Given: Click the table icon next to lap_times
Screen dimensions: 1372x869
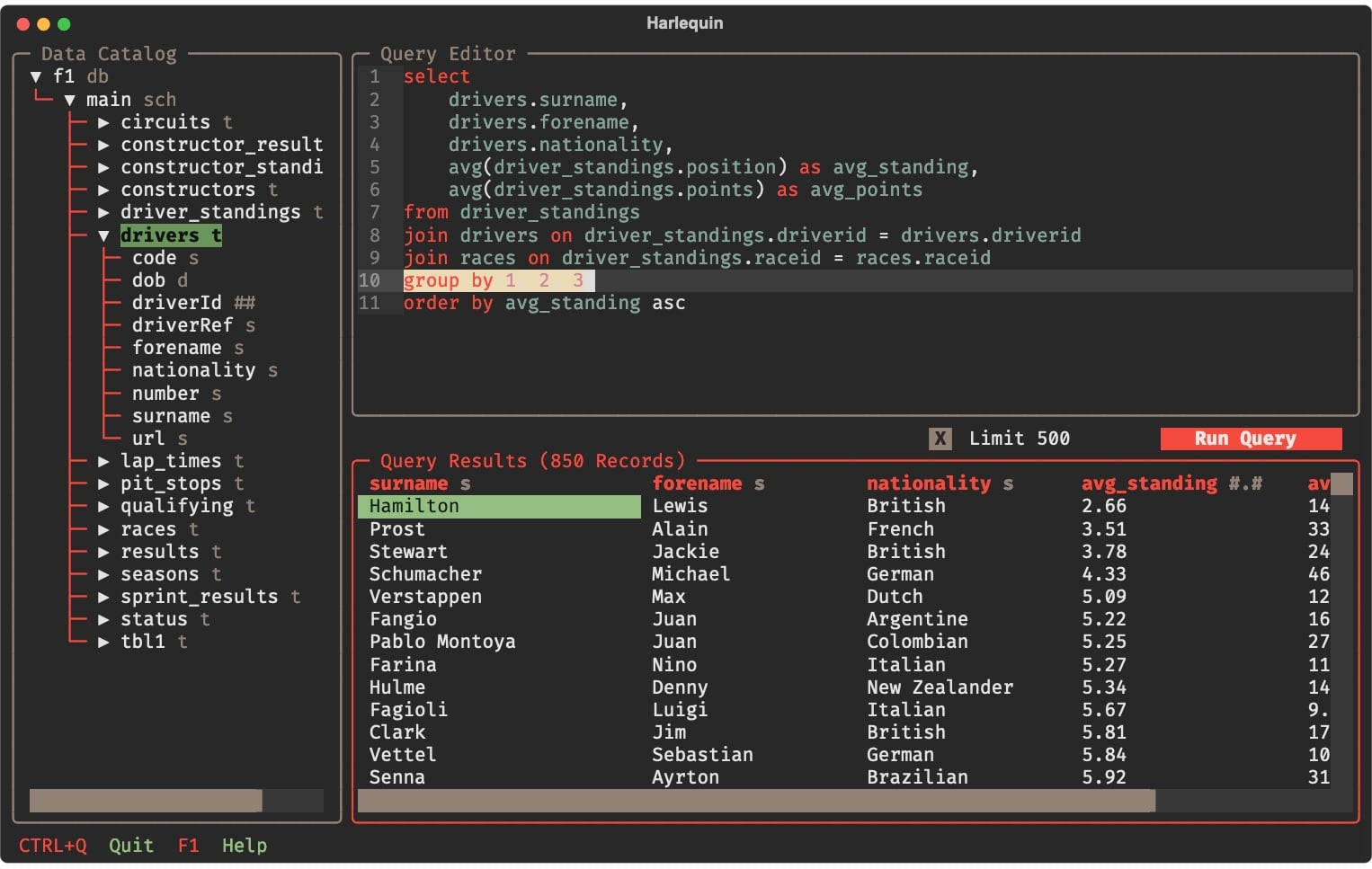Looking at the screenshot, I should pos(238,461).
